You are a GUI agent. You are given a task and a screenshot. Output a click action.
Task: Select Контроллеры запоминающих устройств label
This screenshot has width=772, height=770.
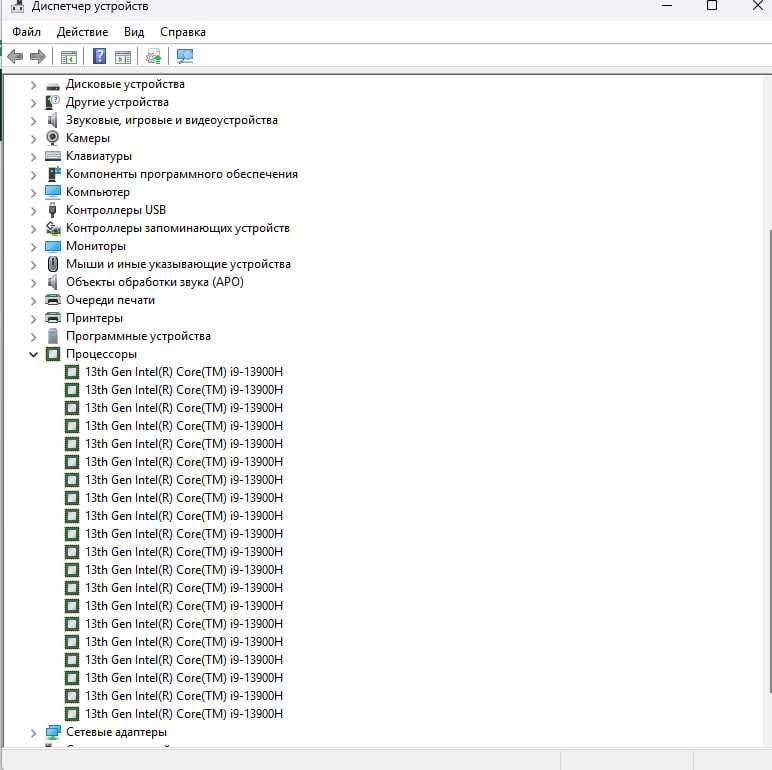tap(178, 228)
